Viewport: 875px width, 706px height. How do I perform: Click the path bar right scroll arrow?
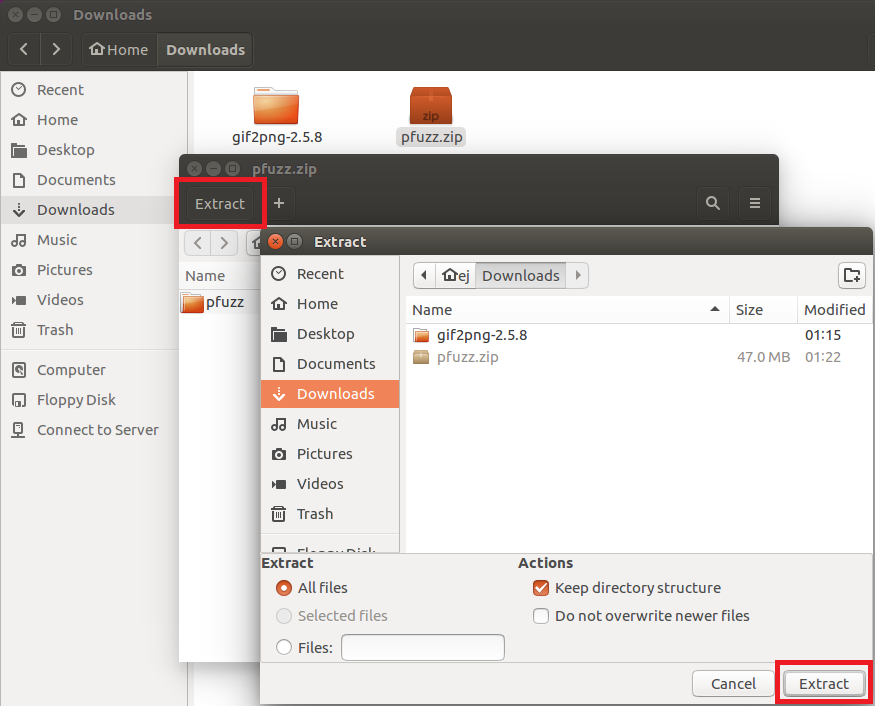tap(578, 276)
